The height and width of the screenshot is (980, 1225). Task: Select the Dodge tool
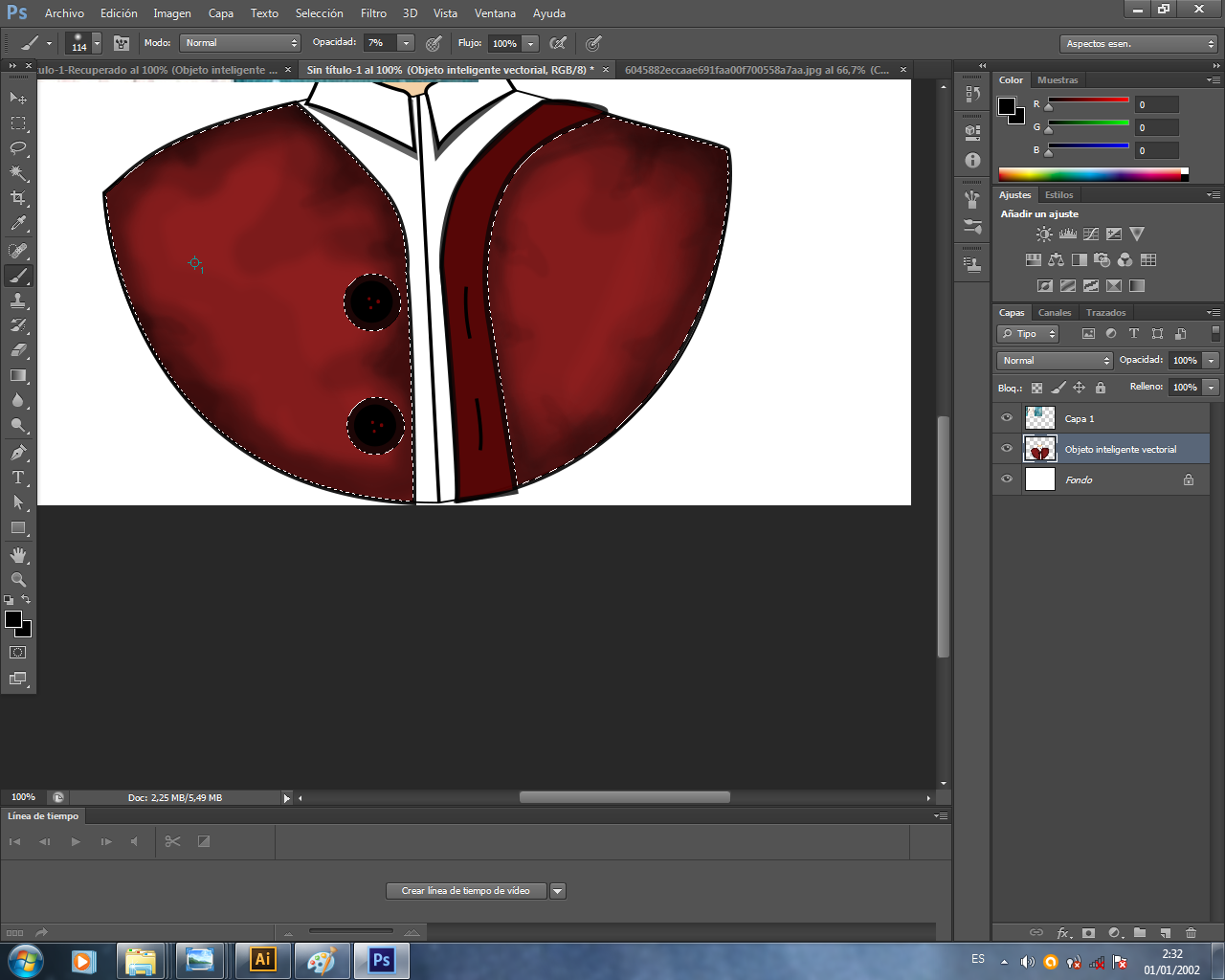coord(18,425)
